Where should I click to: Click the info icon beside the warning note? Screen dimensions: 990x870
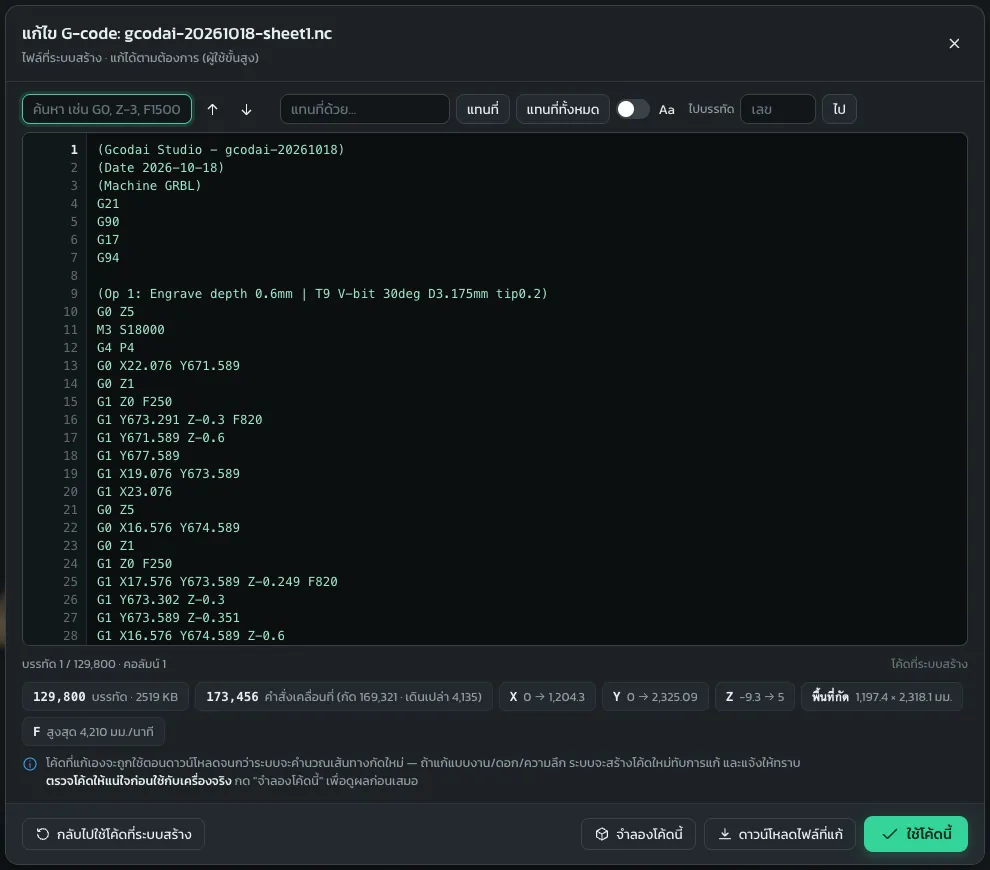tap(30, 764)
